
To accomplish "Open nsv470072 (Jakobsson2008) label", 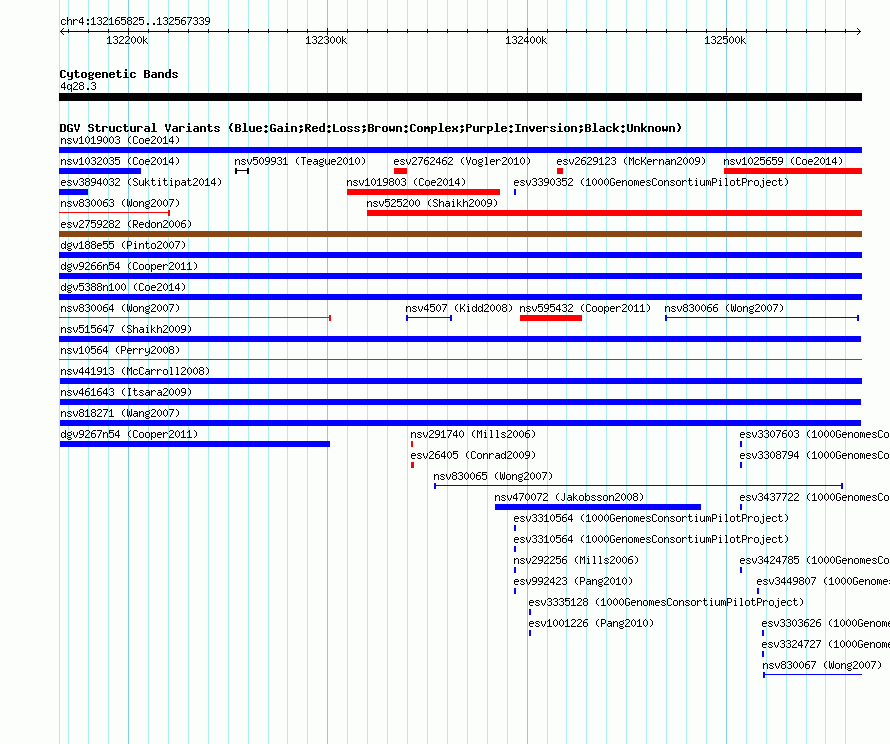I will click(569, 497).
